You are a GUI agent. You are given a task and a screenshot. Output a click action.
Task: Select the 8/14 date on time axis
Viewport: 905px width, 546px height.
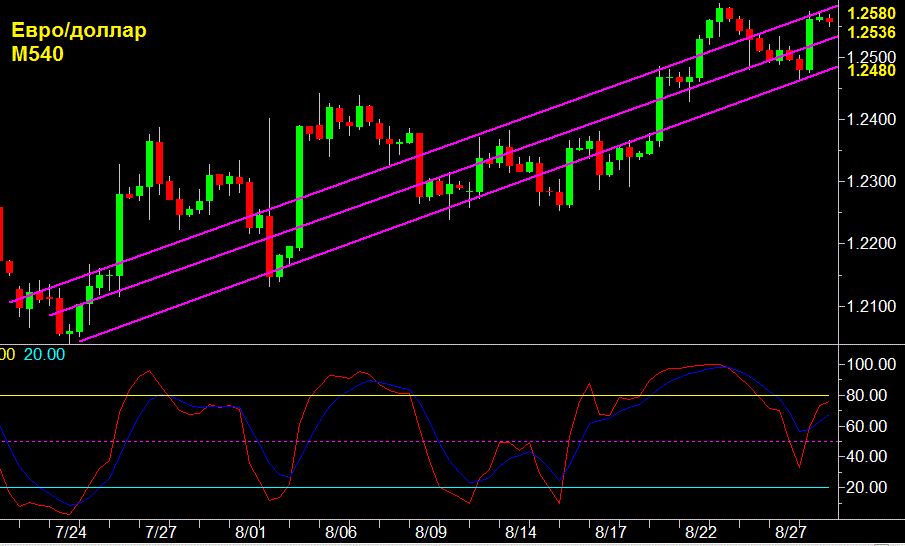click(521, 532)
